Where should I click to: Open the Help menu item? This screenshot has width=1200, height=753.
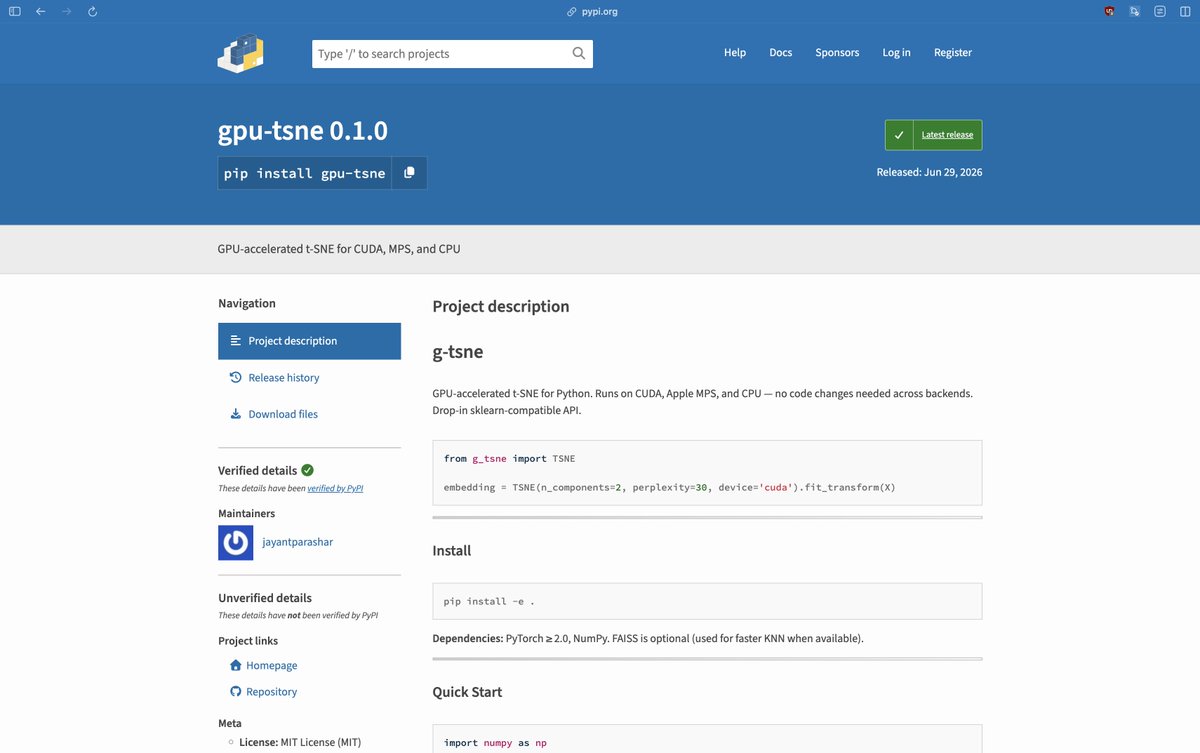(735, 53)
